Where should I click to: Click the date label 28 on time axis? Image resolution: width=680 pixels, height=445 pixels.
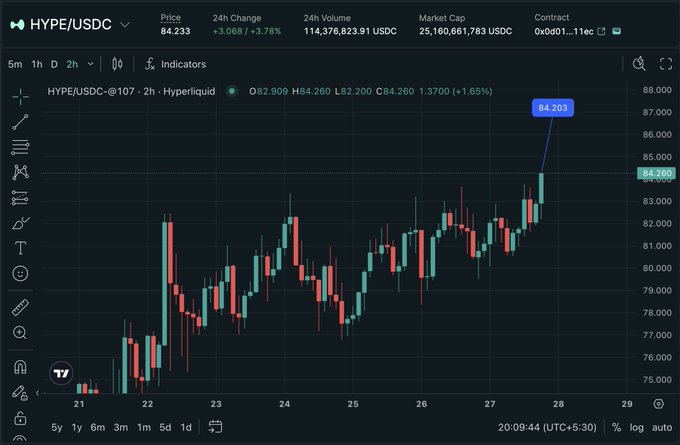coord(558,404)
